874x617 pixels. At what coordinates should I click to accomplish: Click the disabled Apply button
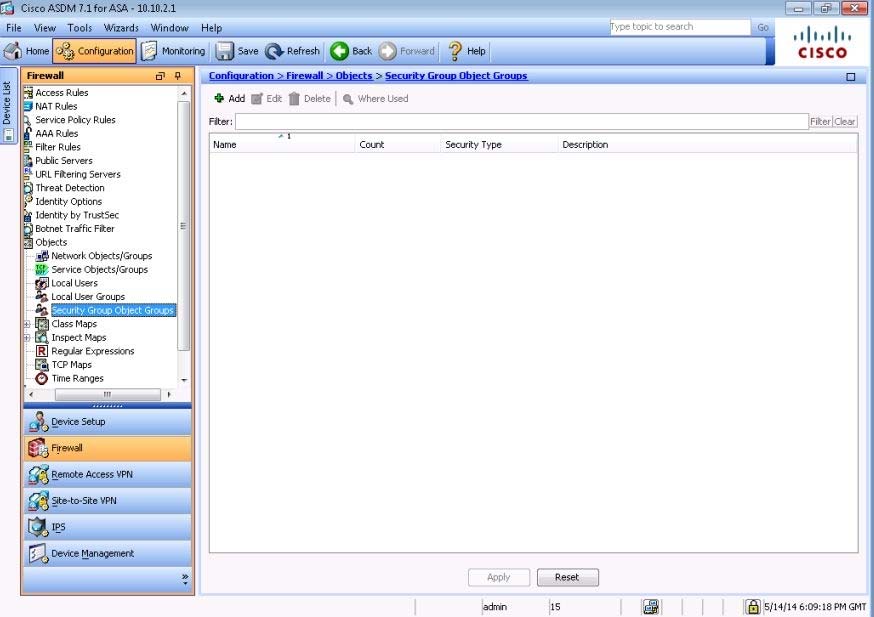(x=498, y=577)
